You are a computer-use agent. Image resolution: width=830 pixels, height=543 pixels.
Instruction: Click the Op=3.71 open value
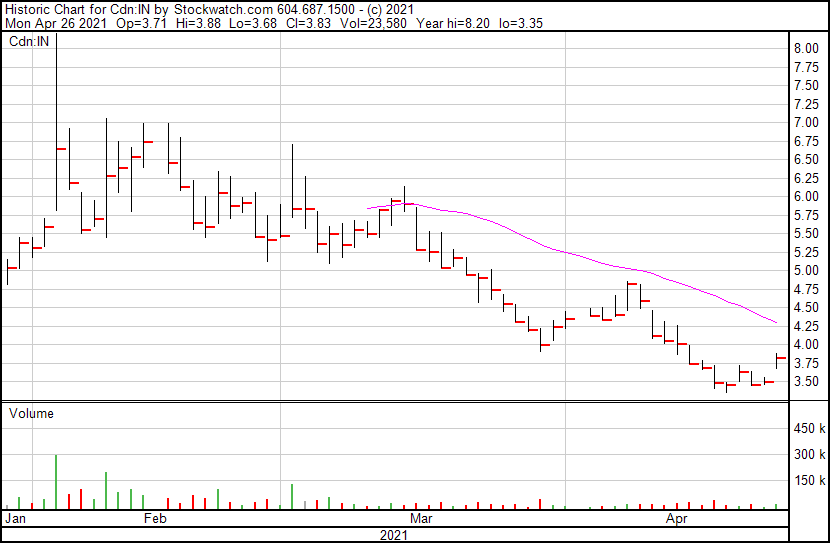[x=141, y=23]
